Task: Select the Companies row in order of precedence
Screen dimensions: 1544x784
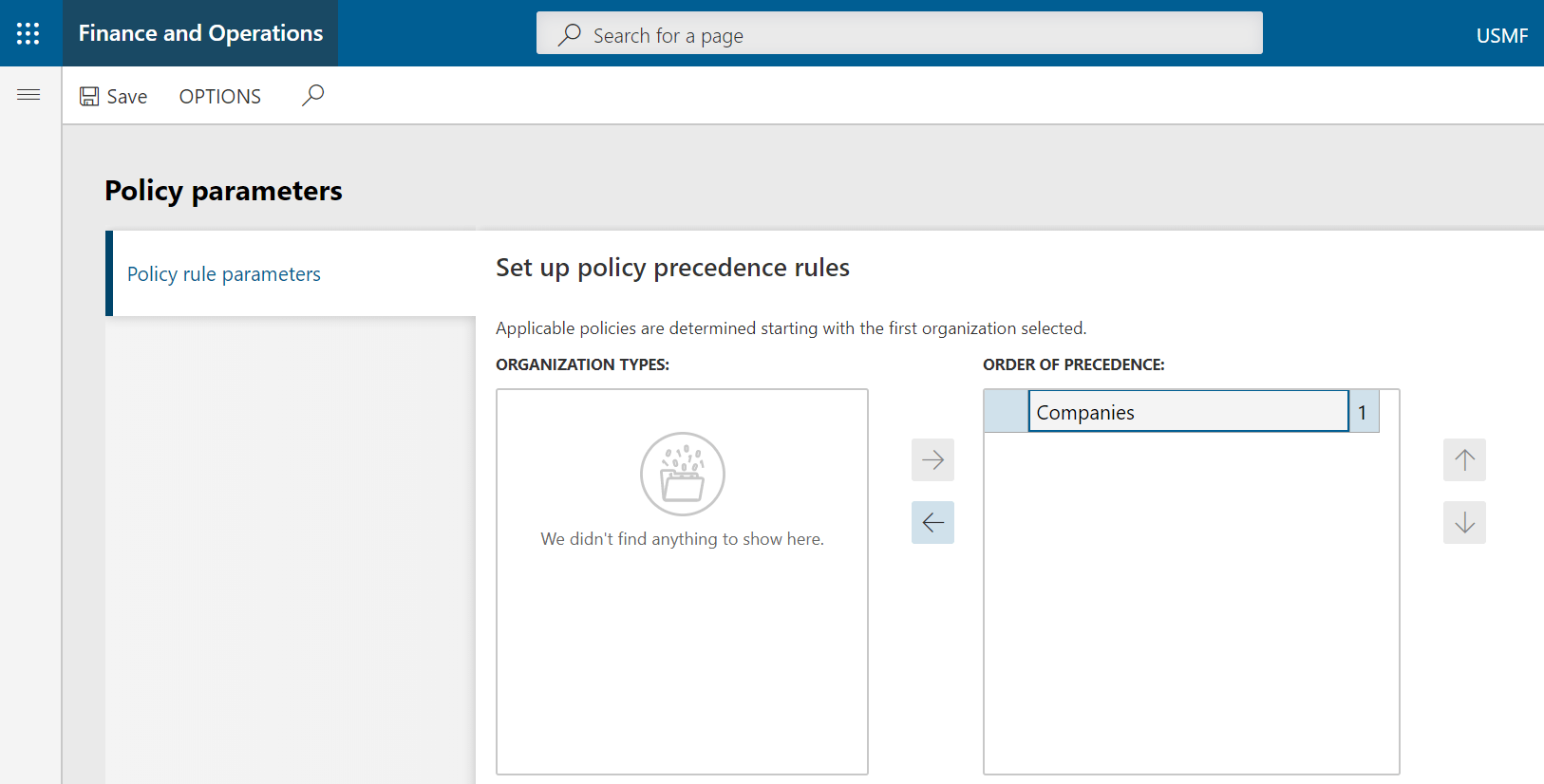Action: (x=1187, y=412)
